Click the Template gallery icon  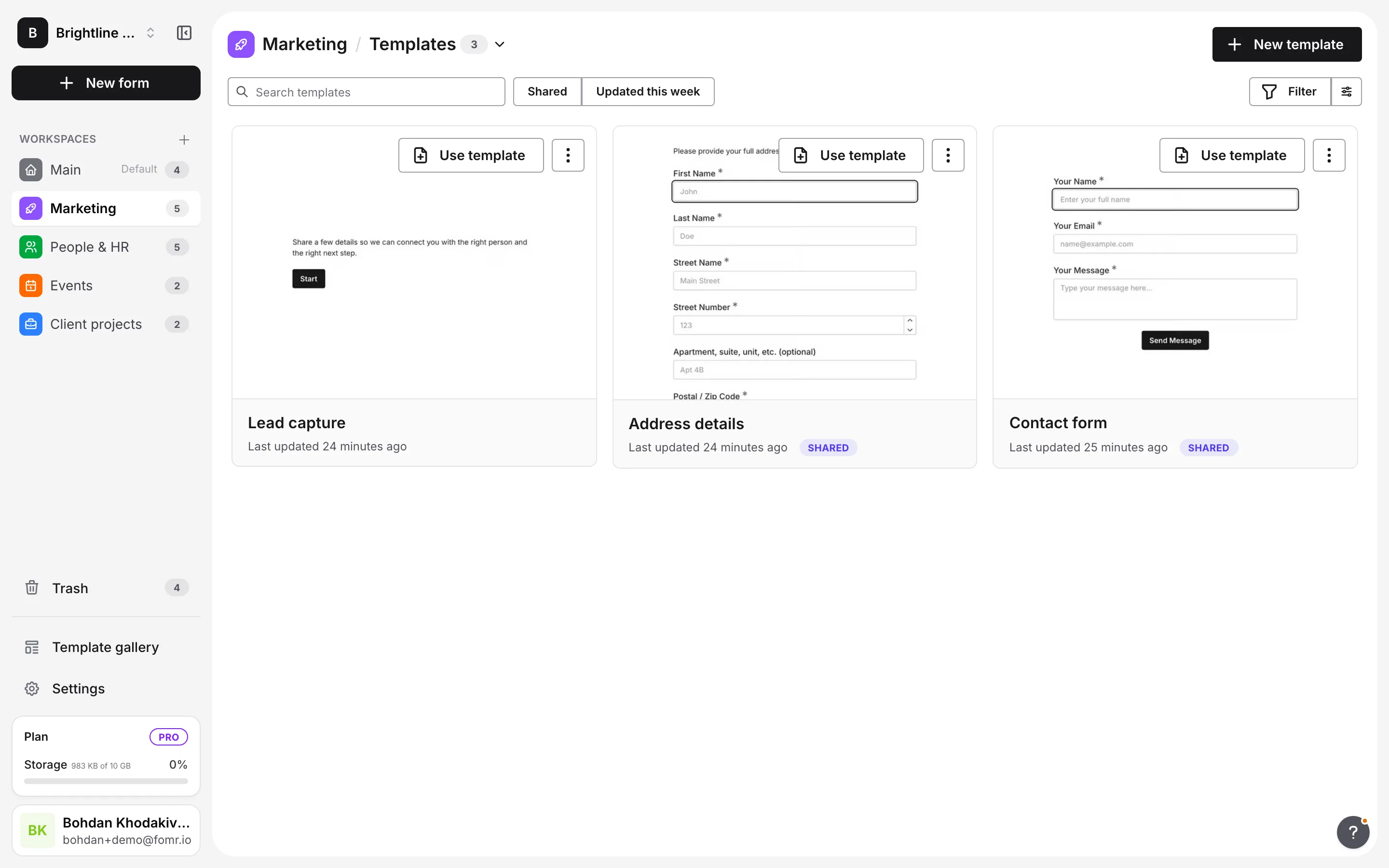(31, 647)
